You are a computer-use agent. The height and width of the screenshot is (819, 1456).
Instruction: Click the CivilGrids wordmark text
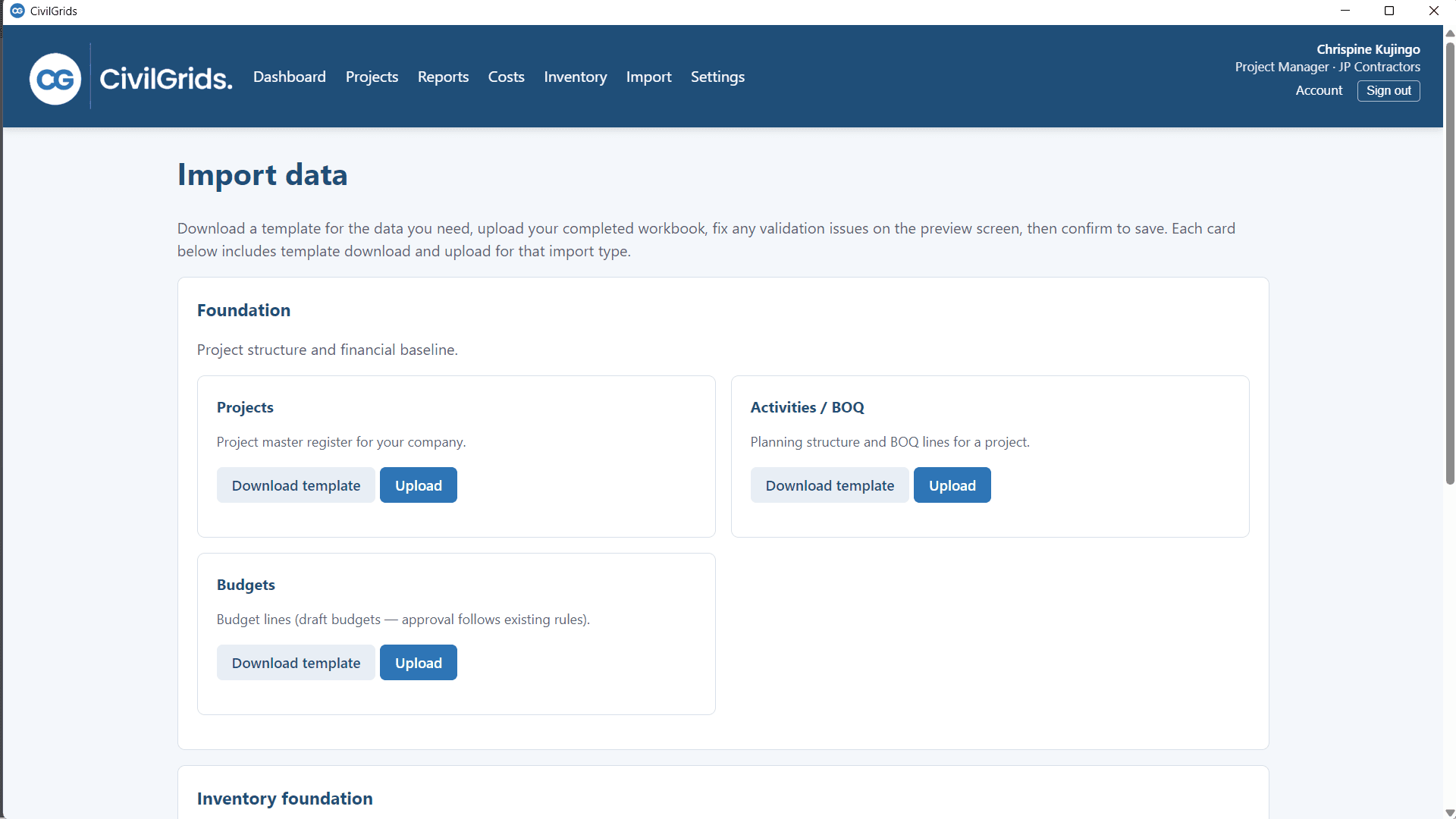(x=165, y=79)
